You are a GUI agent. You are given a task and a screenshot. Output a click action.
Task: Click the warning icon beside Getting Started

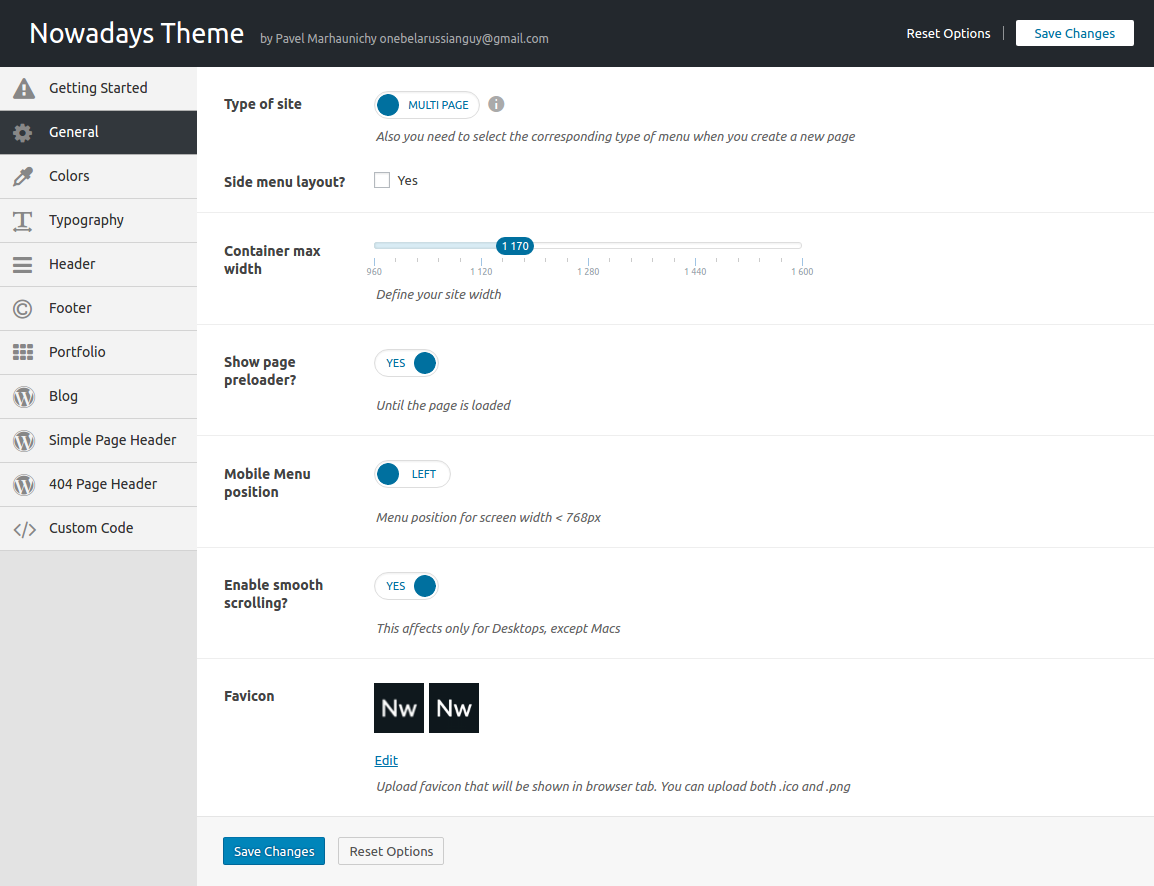23,89
